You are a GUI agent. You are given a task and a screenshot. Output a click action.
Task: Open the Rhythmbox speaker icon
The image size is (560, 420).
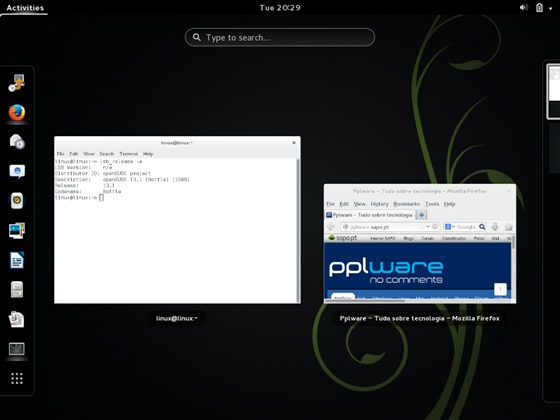click(17, 201)
